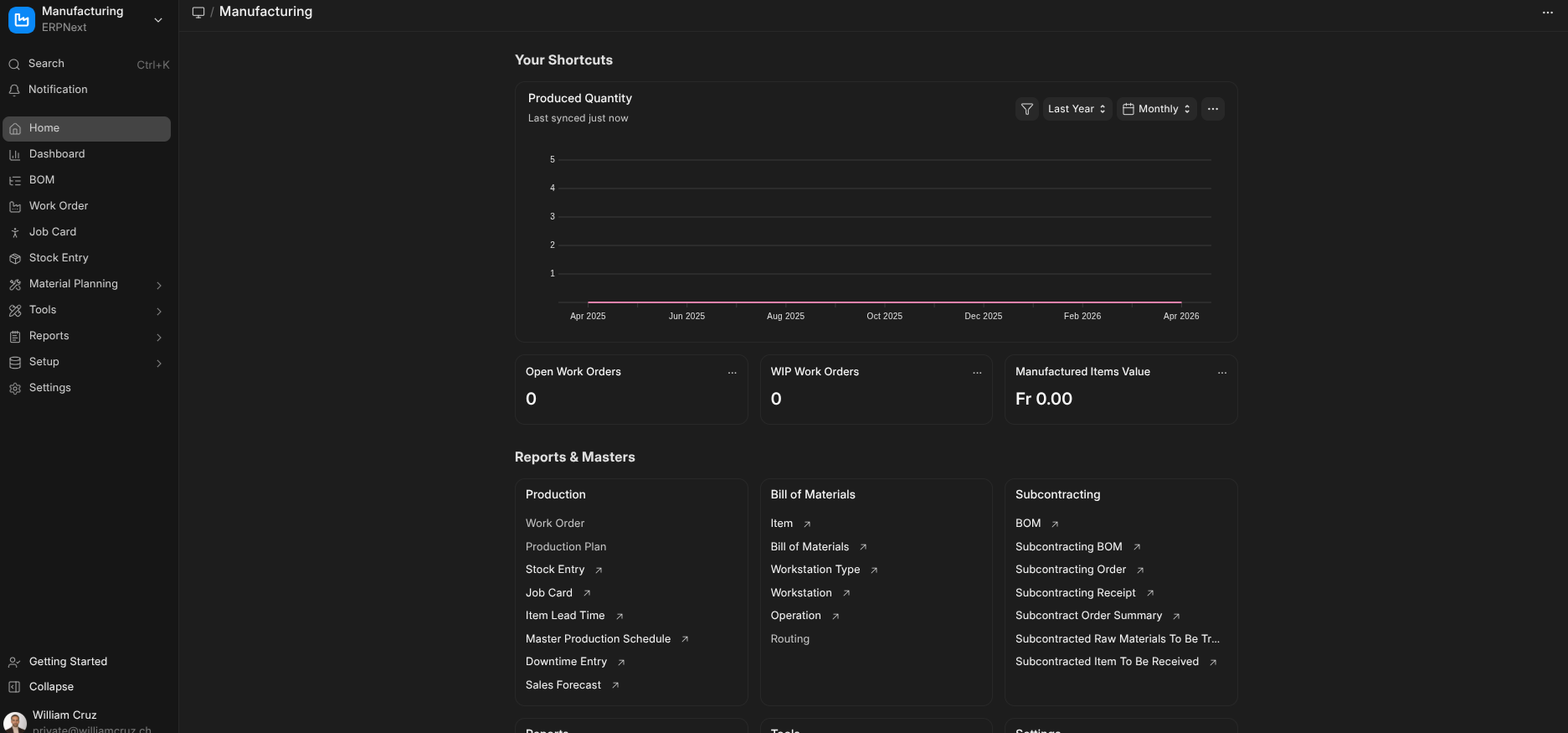Click the Manufacturing ERPNext logo icon
This screenshot has width=1568, height=733.
tap(22, 19)
